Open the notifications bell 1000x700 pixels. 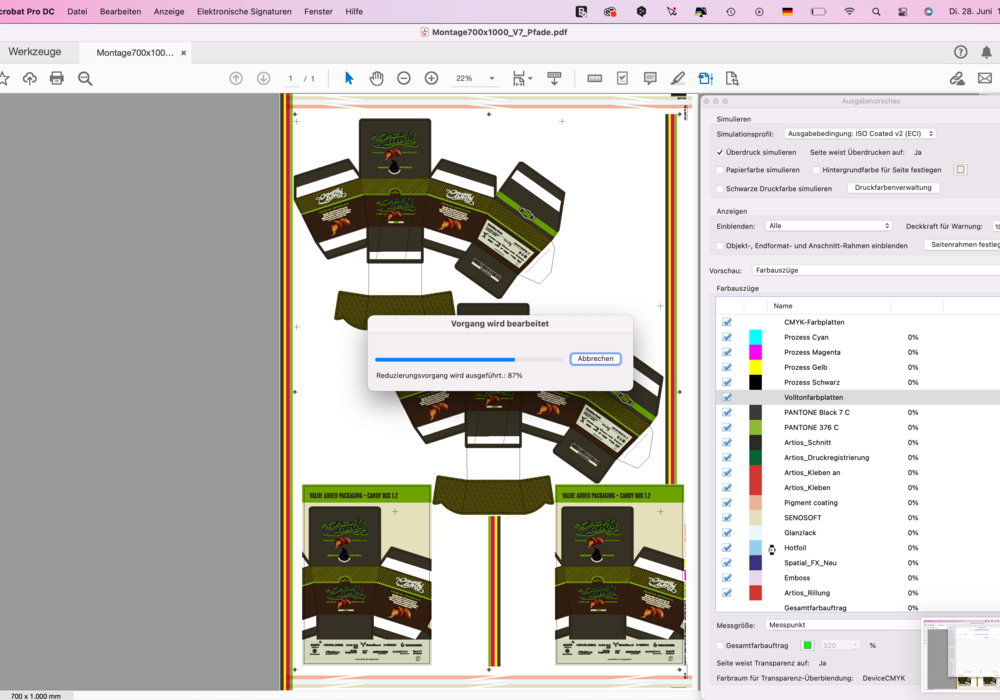tap(987, 52)
